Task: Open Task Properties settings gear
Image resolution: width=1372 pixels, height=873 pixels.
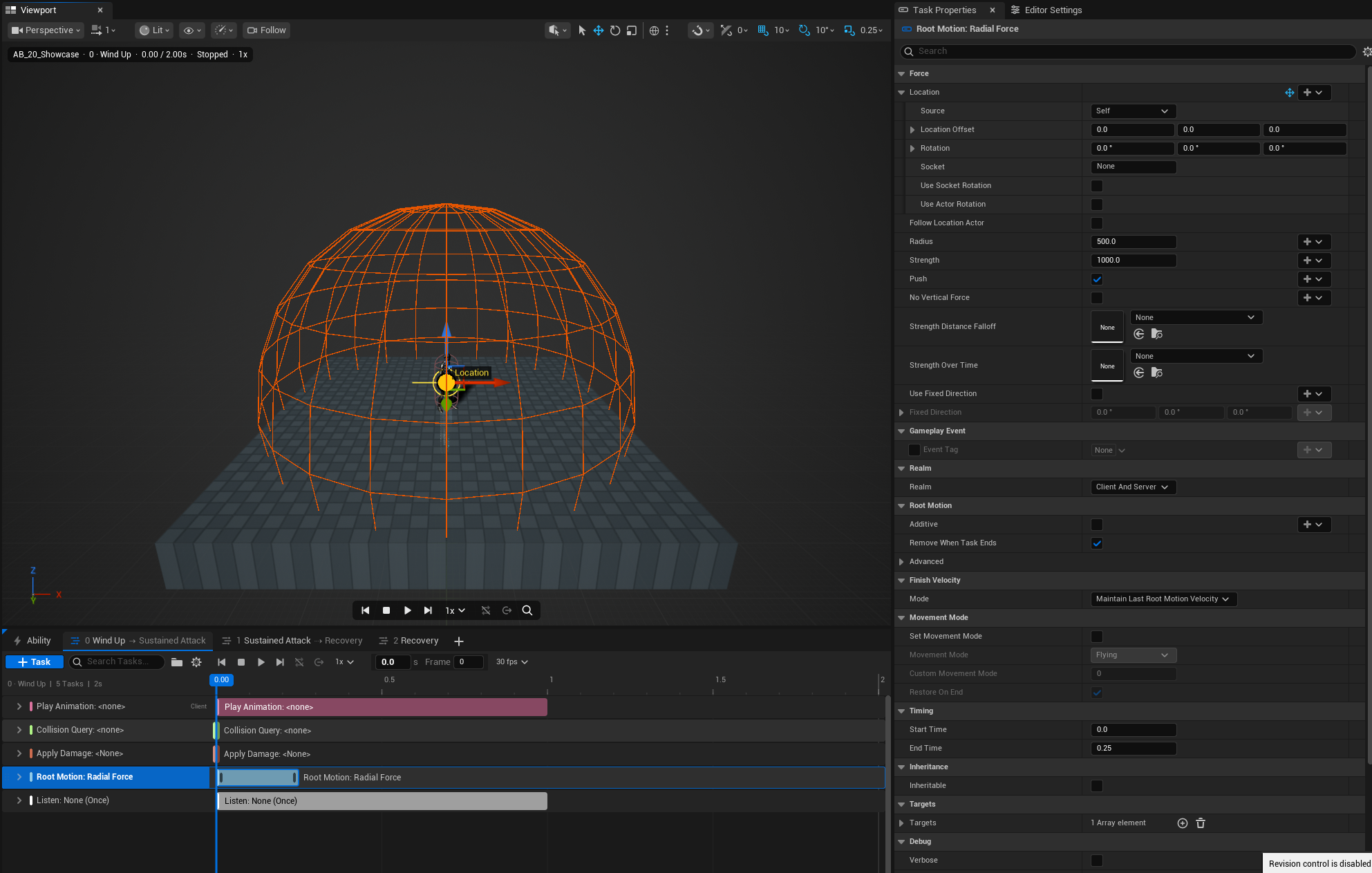Action: (1366, 51)
